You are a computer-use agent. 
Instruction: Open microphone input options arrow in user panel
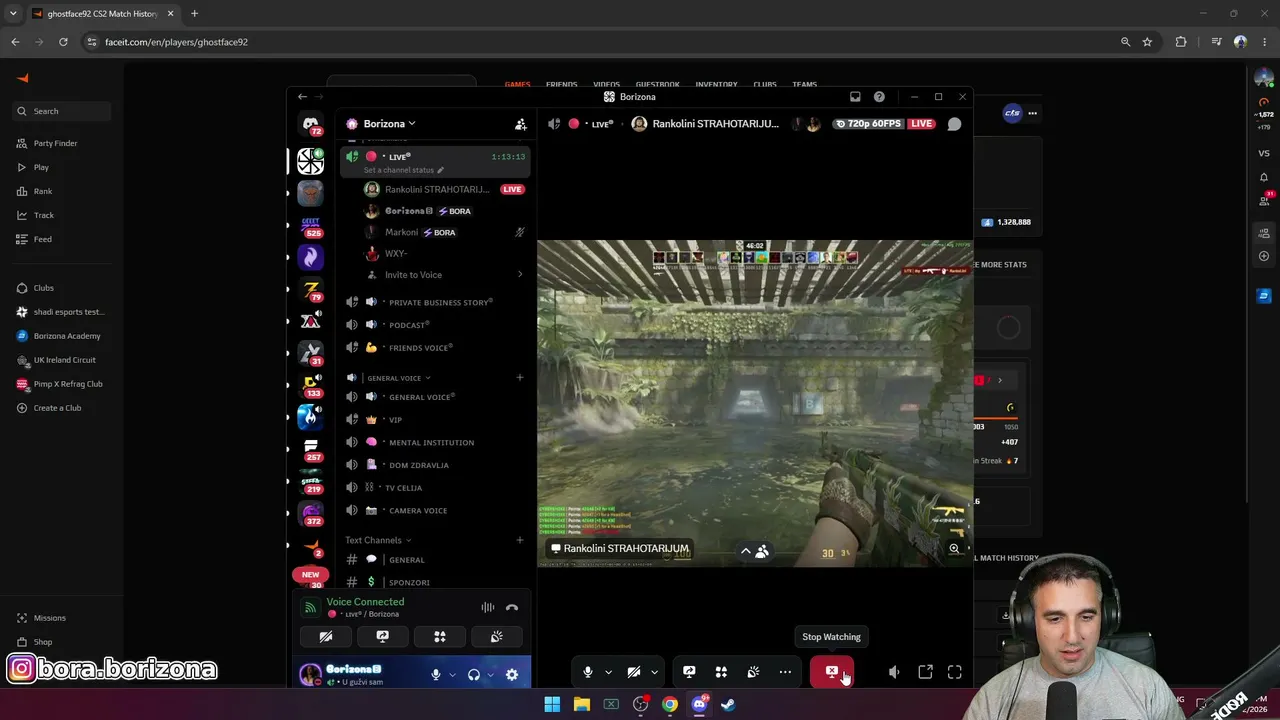point(452,675)
